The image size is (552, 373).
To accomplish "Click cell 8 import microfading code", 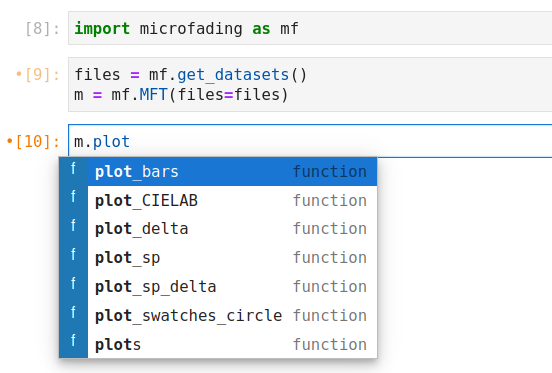I will pos(310,28).
